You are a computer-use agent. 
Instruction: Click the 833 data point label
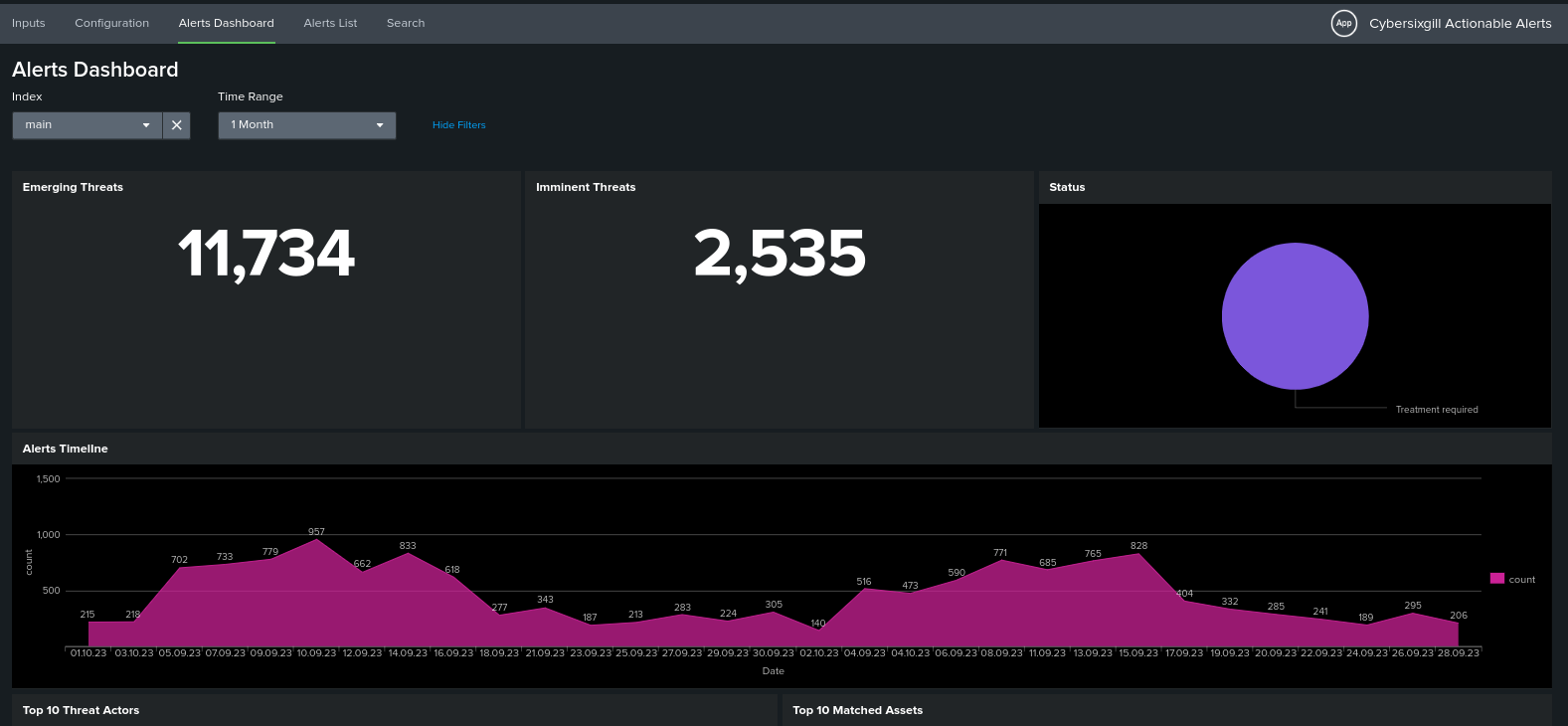(x=408, y=546)
